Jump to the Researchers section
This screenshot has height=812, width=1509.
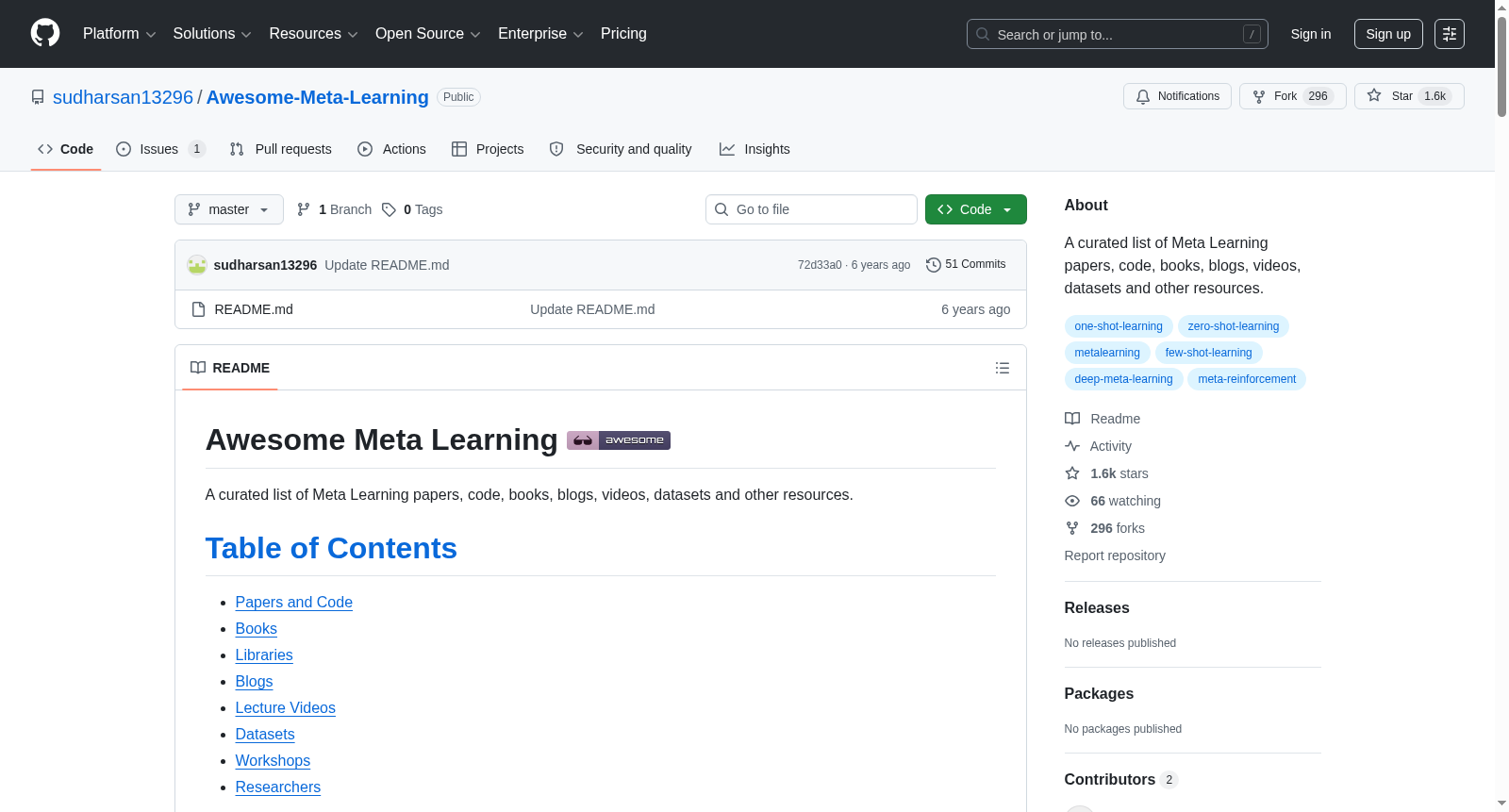pos(278,787)
